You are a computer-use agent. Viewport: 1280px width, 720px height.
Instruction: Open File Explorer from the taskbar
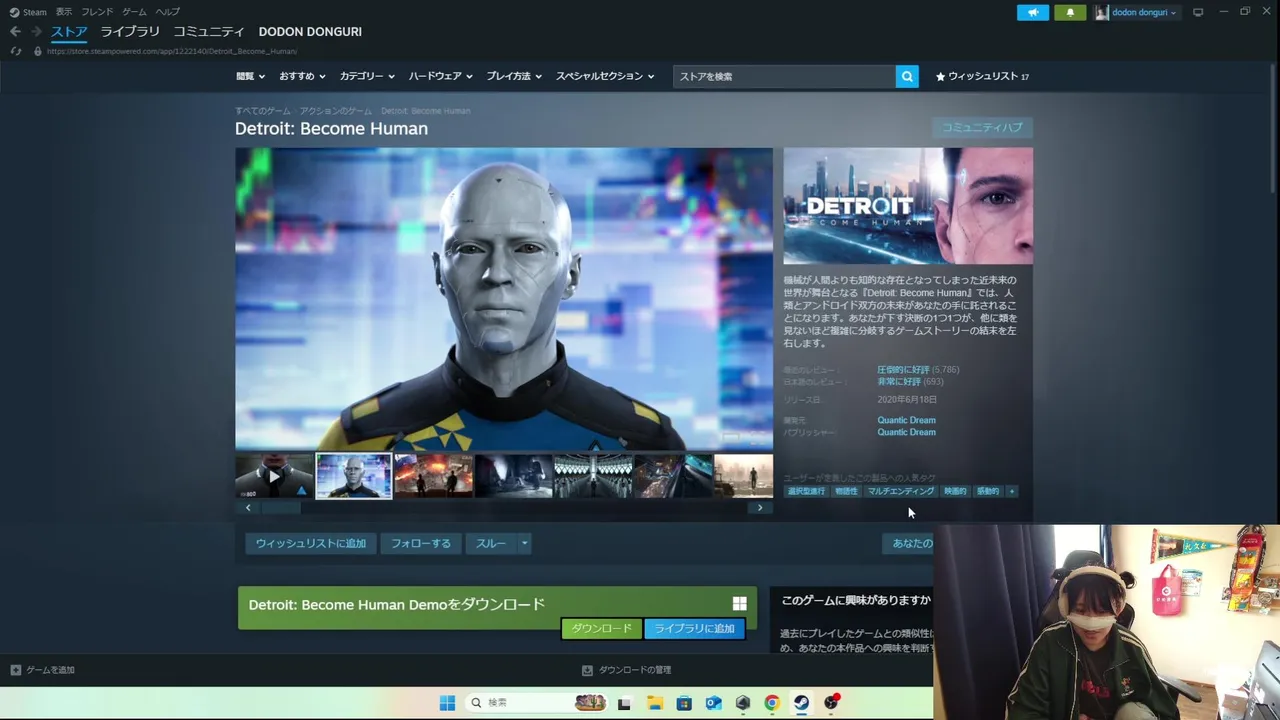[654, 703]
